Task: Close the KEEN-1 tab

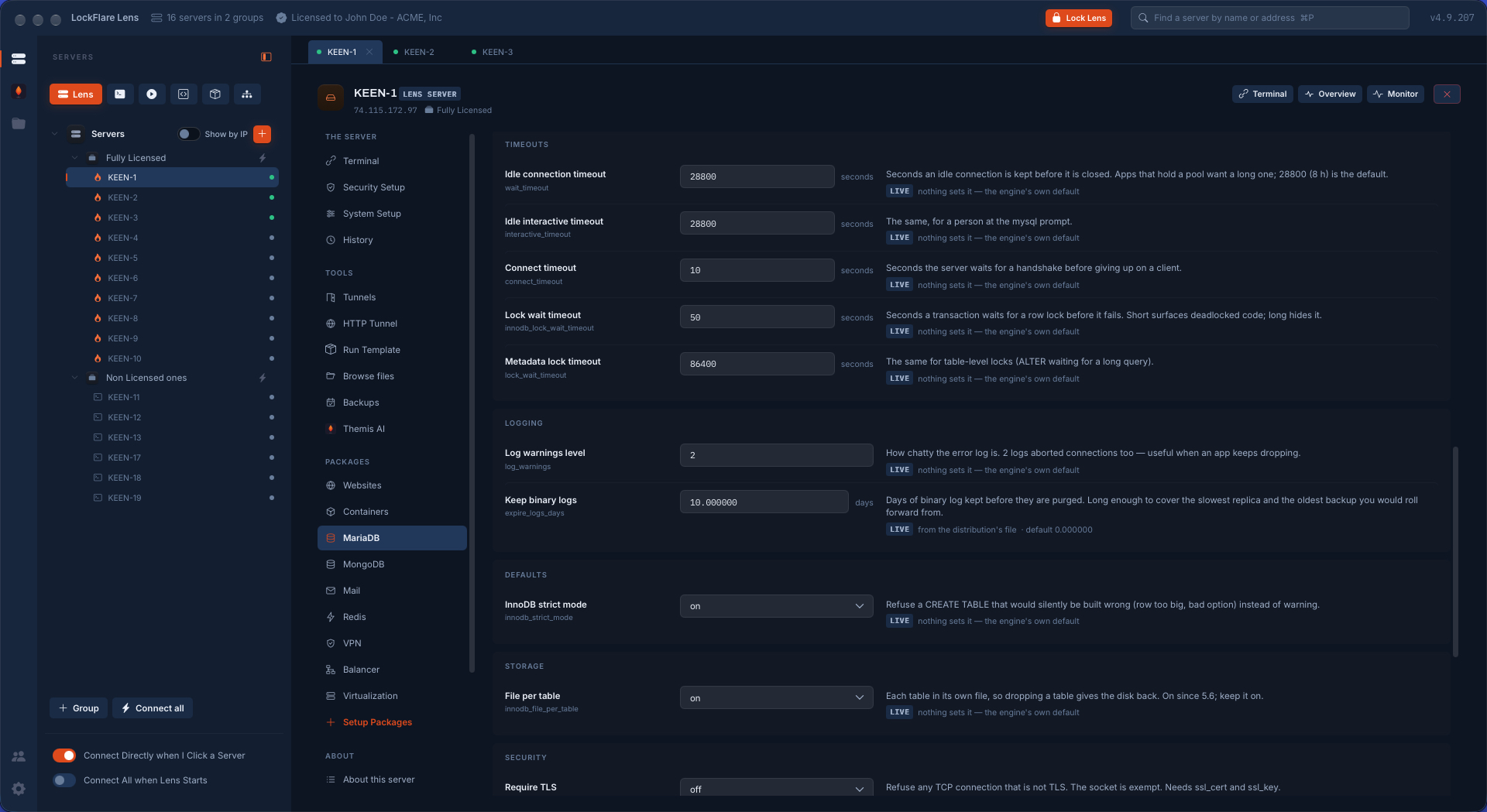Action: [x=369, y=52]
